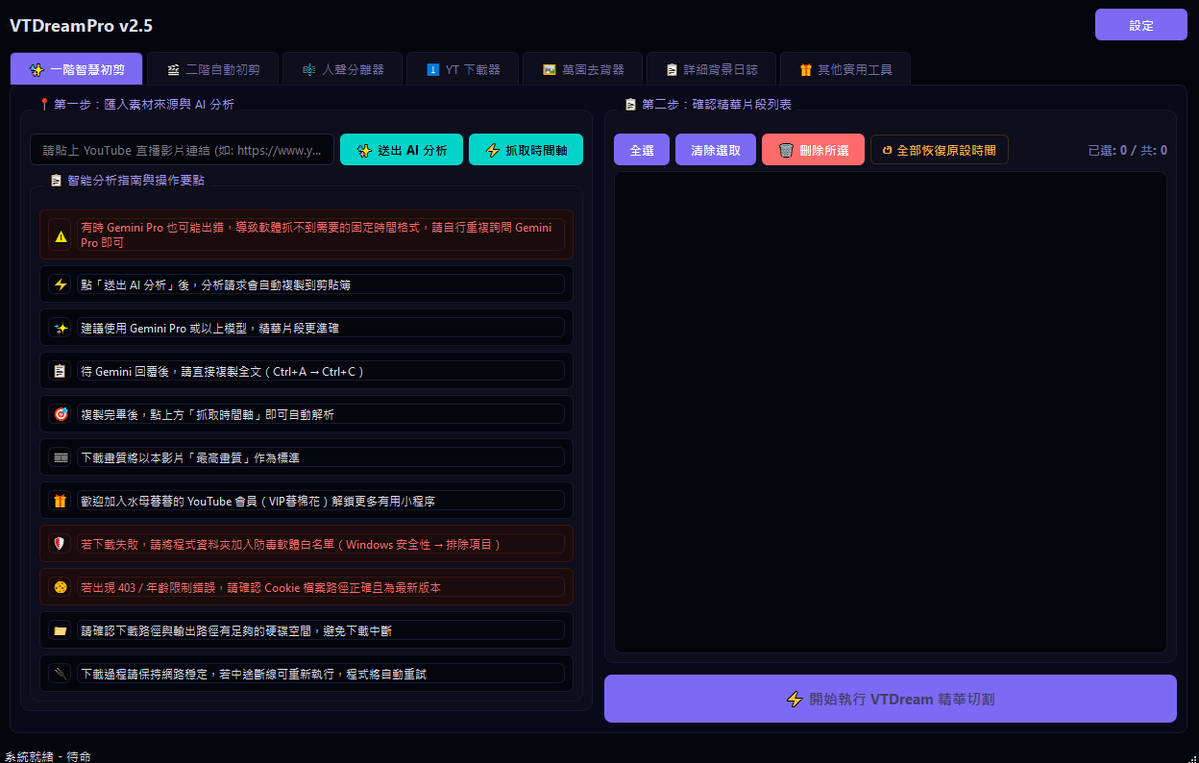
Task: Click the waveform icon on 人聲分離器 tab
Action: tap(309, 70)
